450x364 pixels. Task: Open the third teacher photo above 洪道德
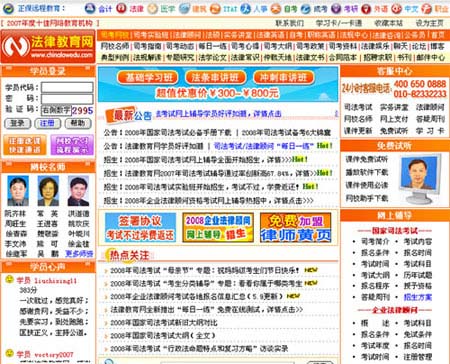(x=78, y=191)
